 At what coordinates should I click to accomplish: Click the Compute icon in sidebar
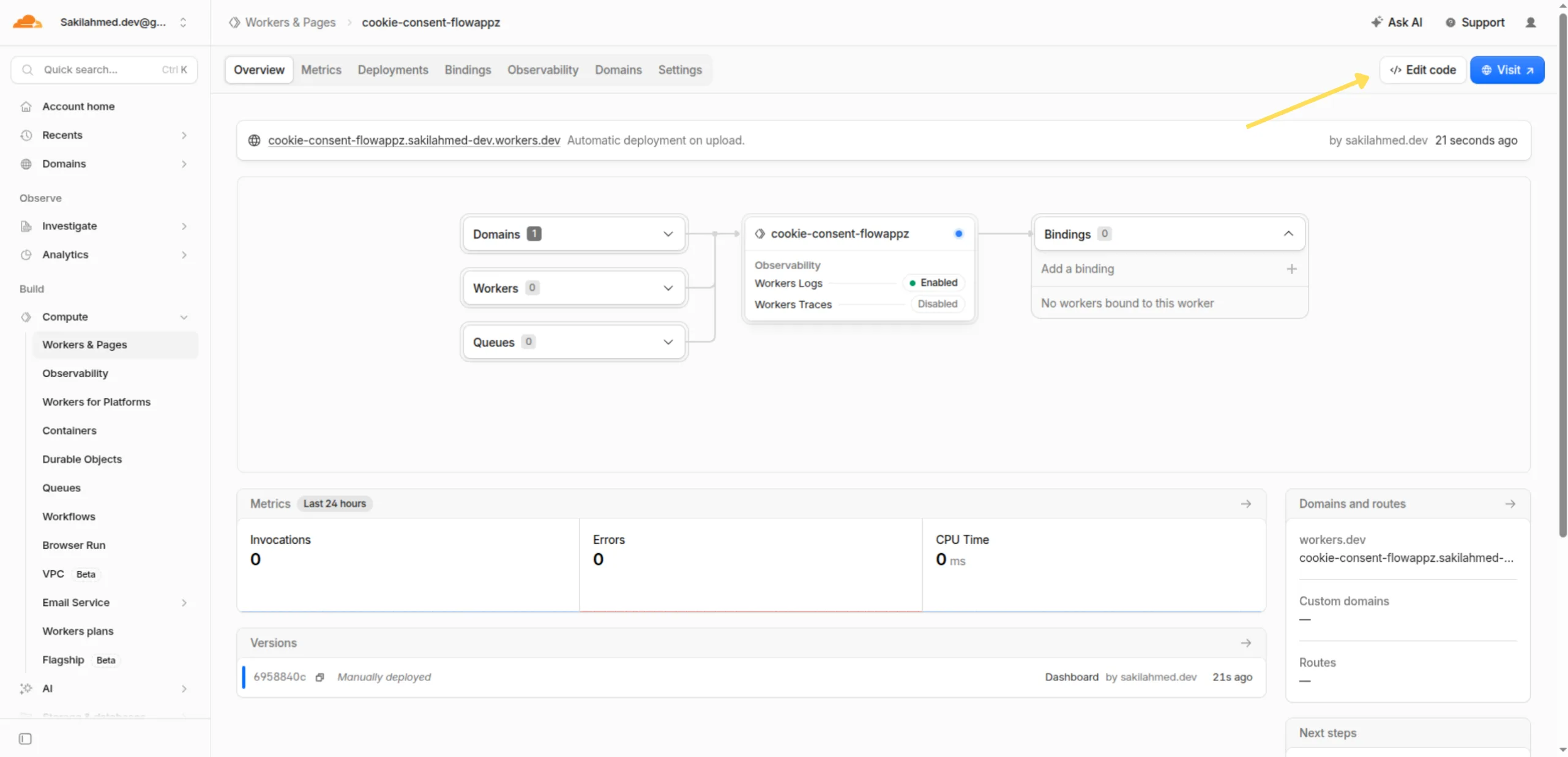click(26, 317)
